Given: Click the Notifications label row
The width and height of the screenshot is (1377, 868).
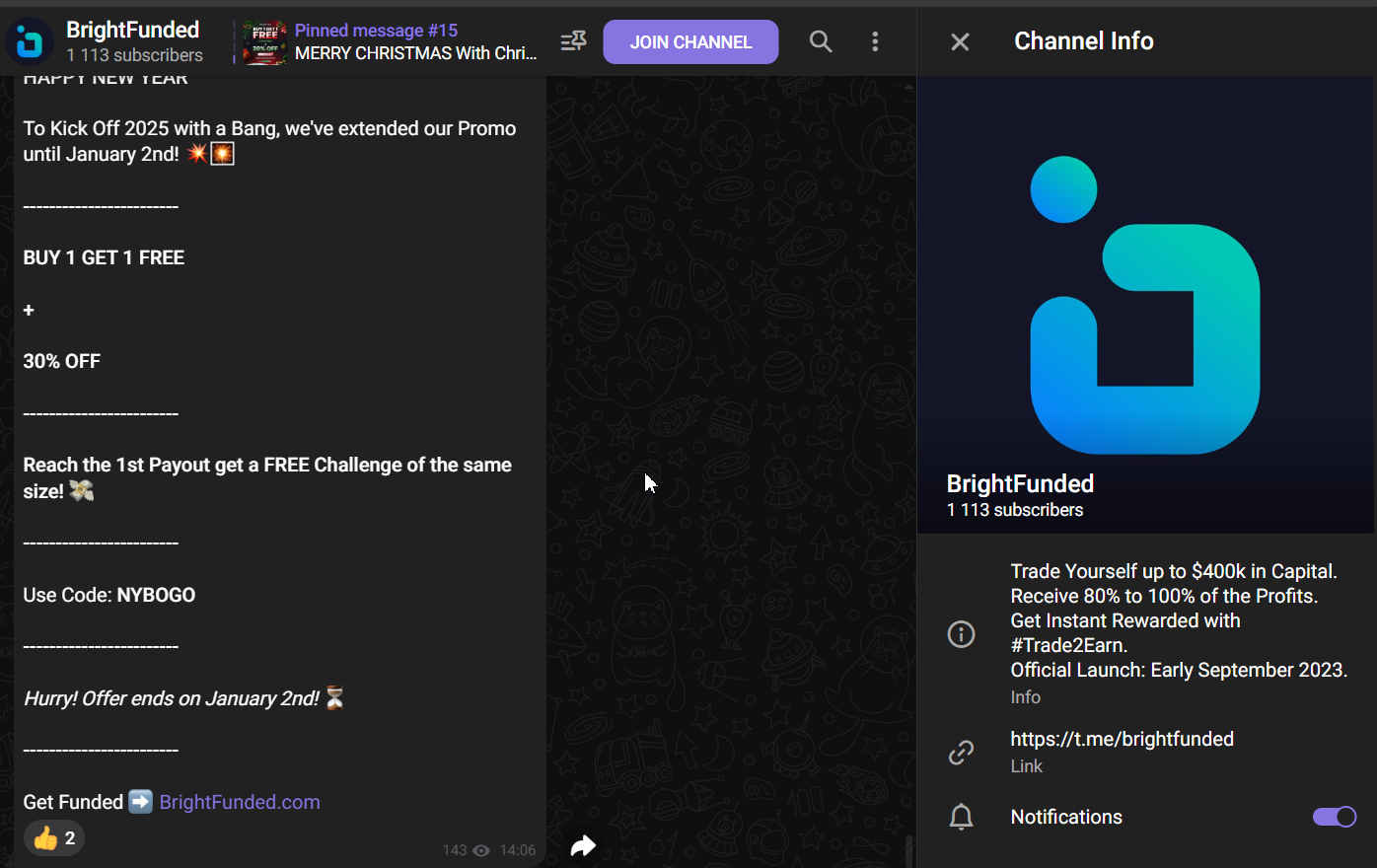Looking at the screenshot, I should [1147, 817].
